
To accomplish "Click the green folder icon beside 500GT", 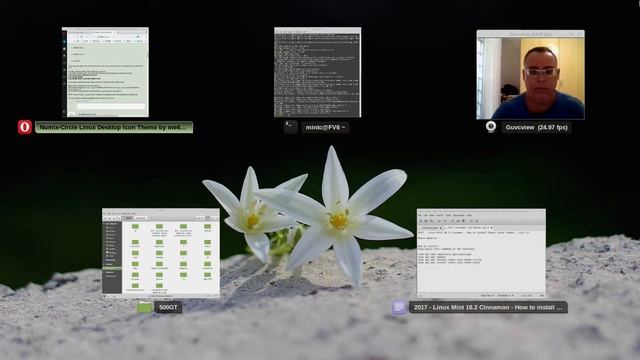I will (144, 307).
